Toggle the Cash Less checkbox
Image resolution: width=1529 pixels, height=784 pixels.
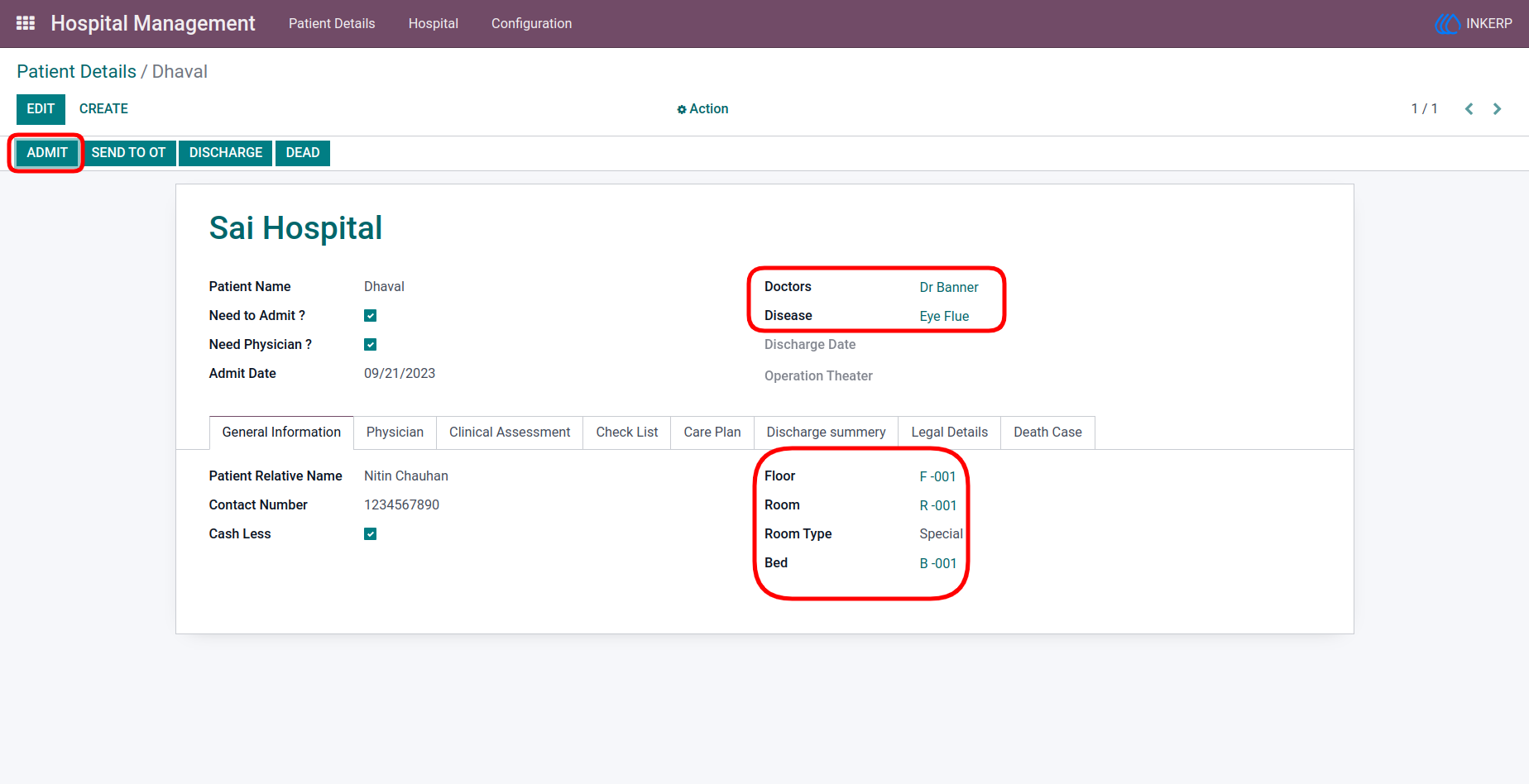371,534
